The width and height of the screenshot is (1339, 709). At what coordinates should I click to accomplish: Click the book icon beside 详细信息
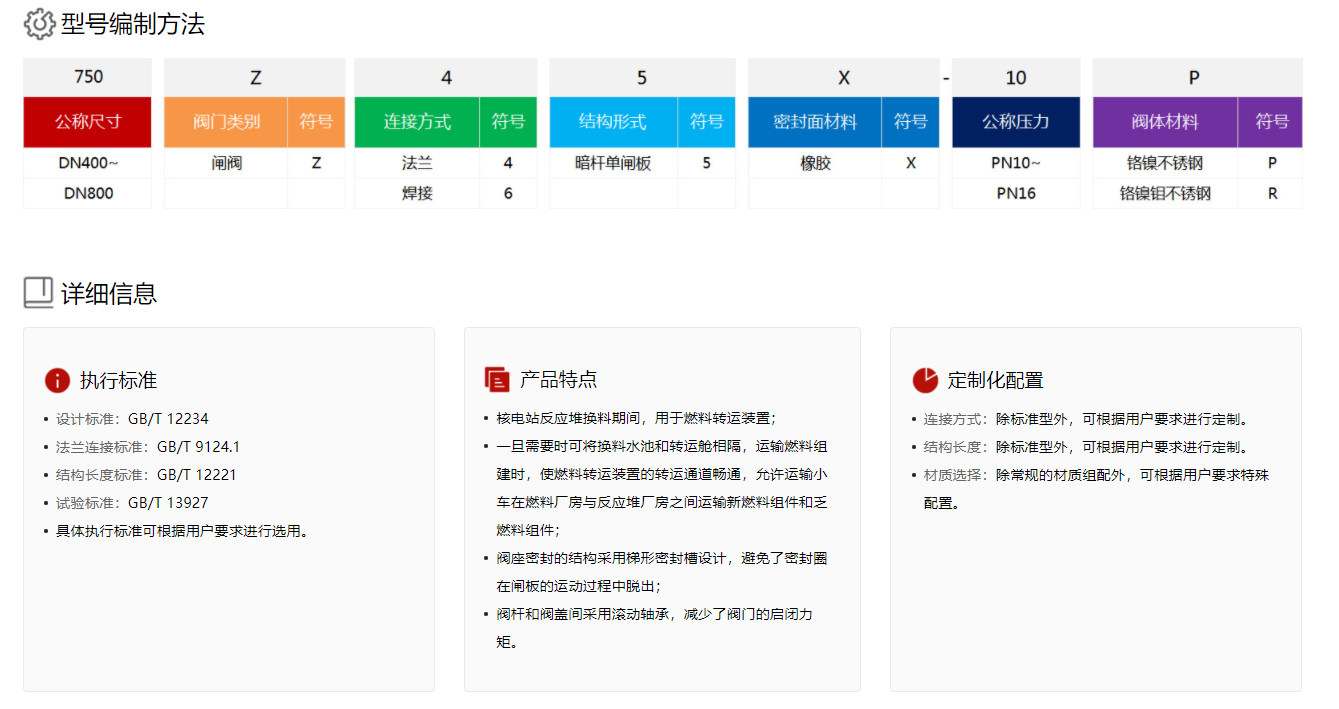37,293
